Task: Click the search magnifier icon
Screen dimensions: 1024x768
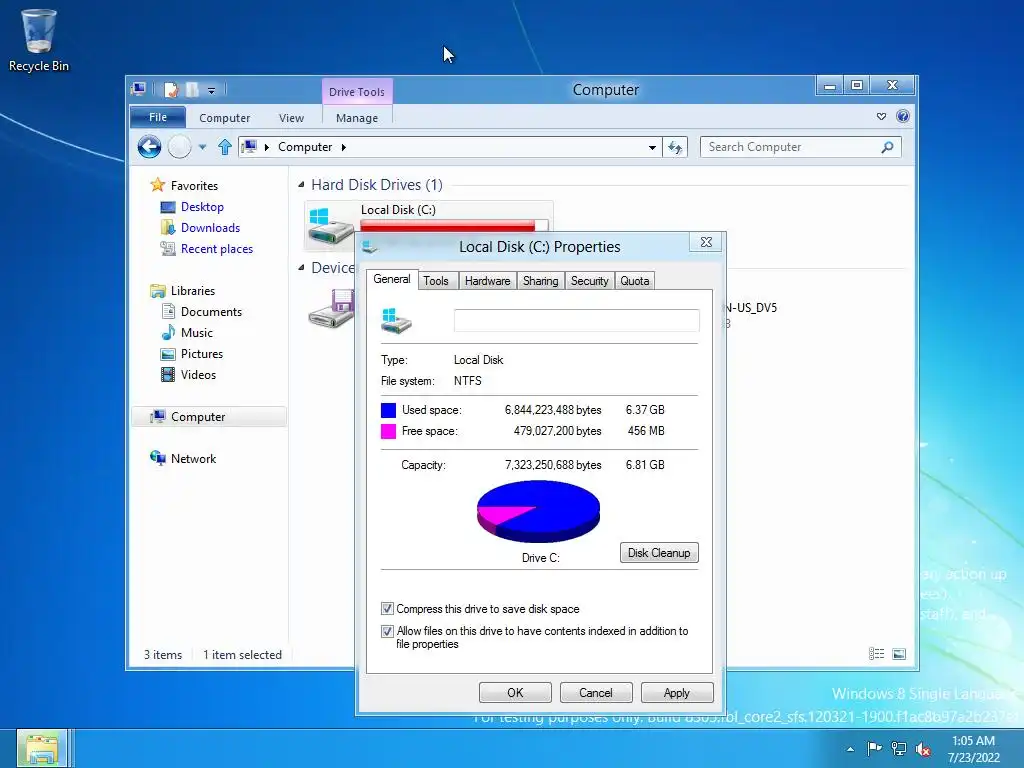Action: [x=887, y=147]
